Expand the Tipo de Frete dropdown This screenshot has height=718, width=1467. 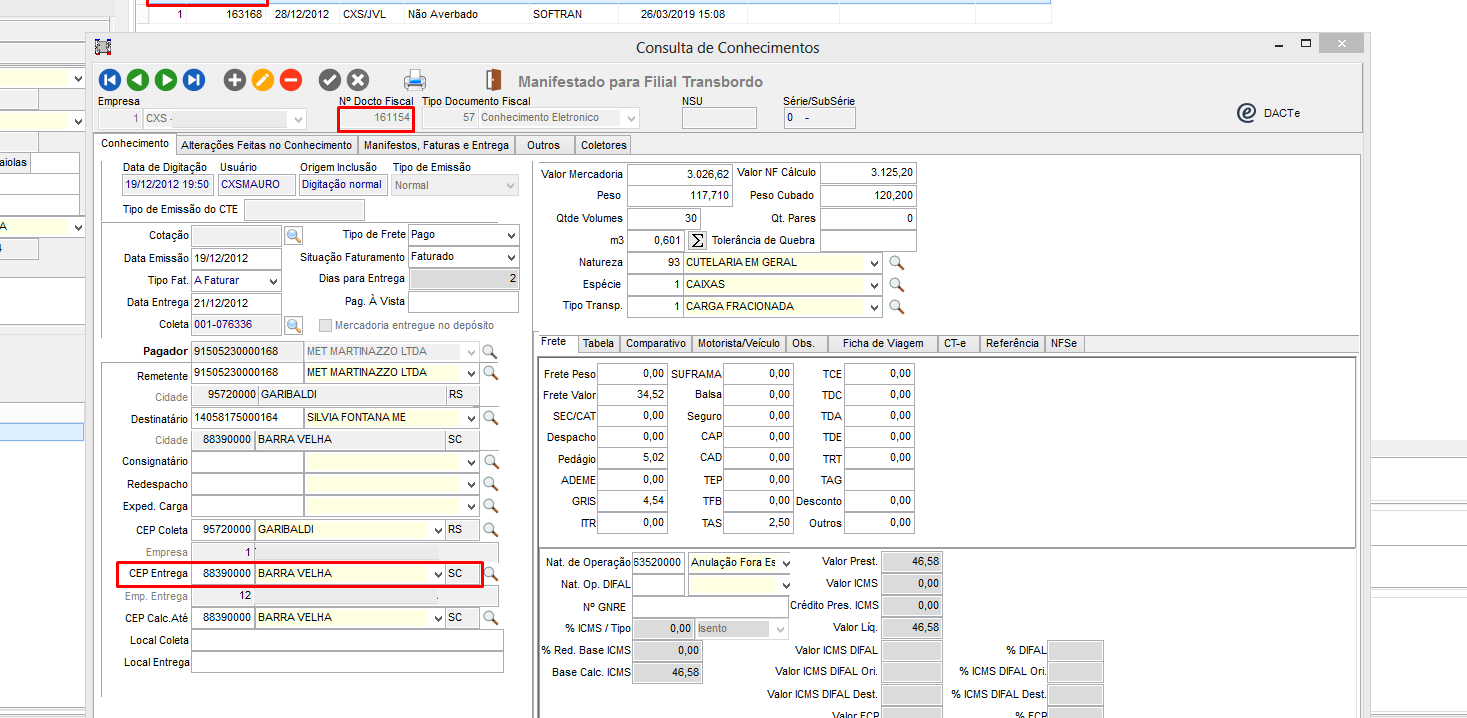(511, 235)
